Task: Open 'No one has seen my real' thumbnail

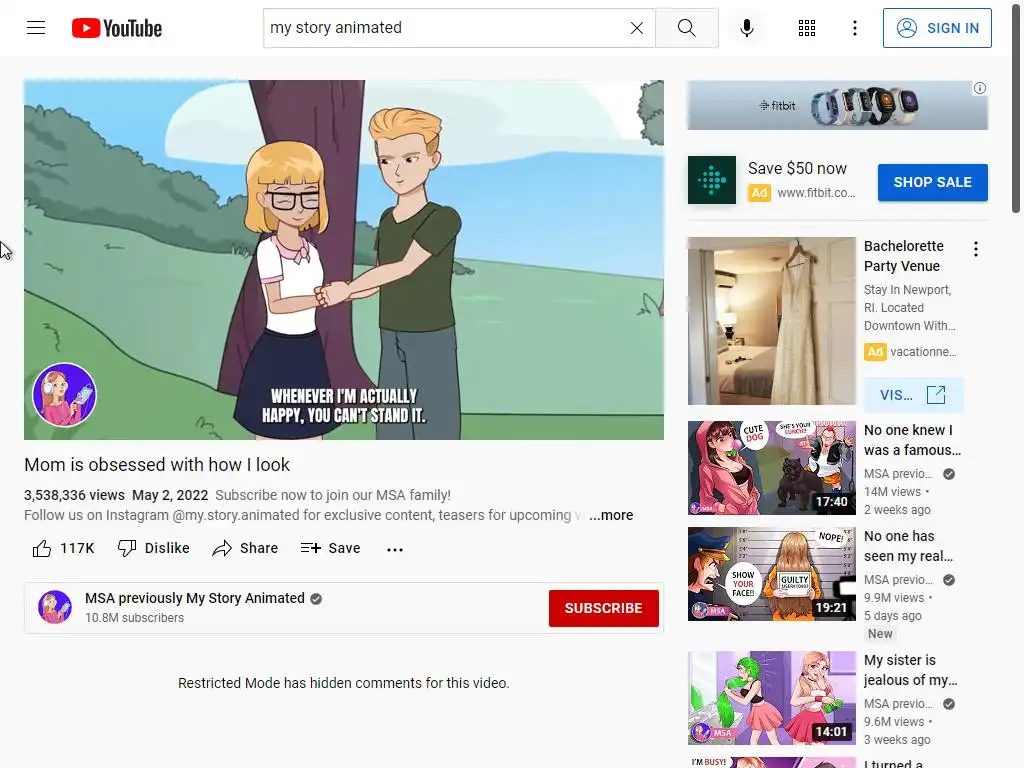Action: point(772,574)
